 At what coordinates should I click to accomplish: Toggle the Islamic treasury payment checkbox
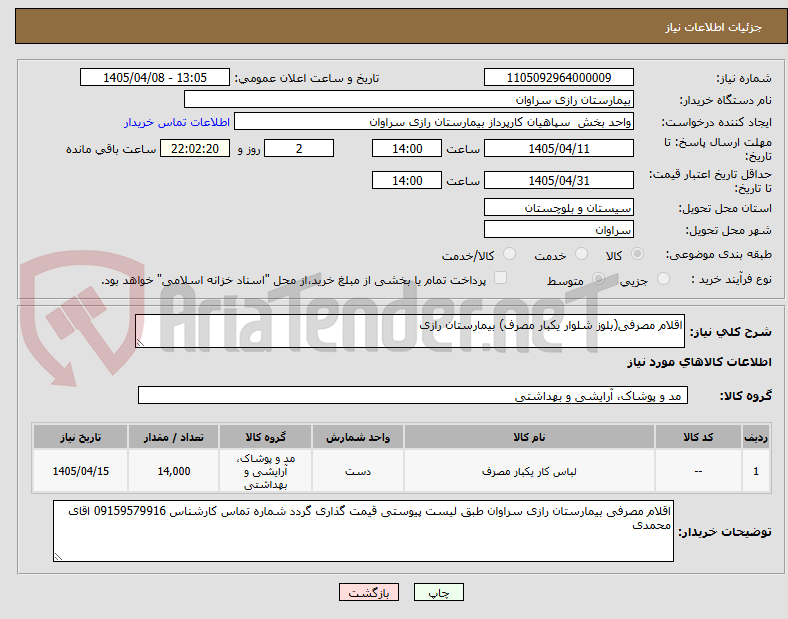[501, 278]
